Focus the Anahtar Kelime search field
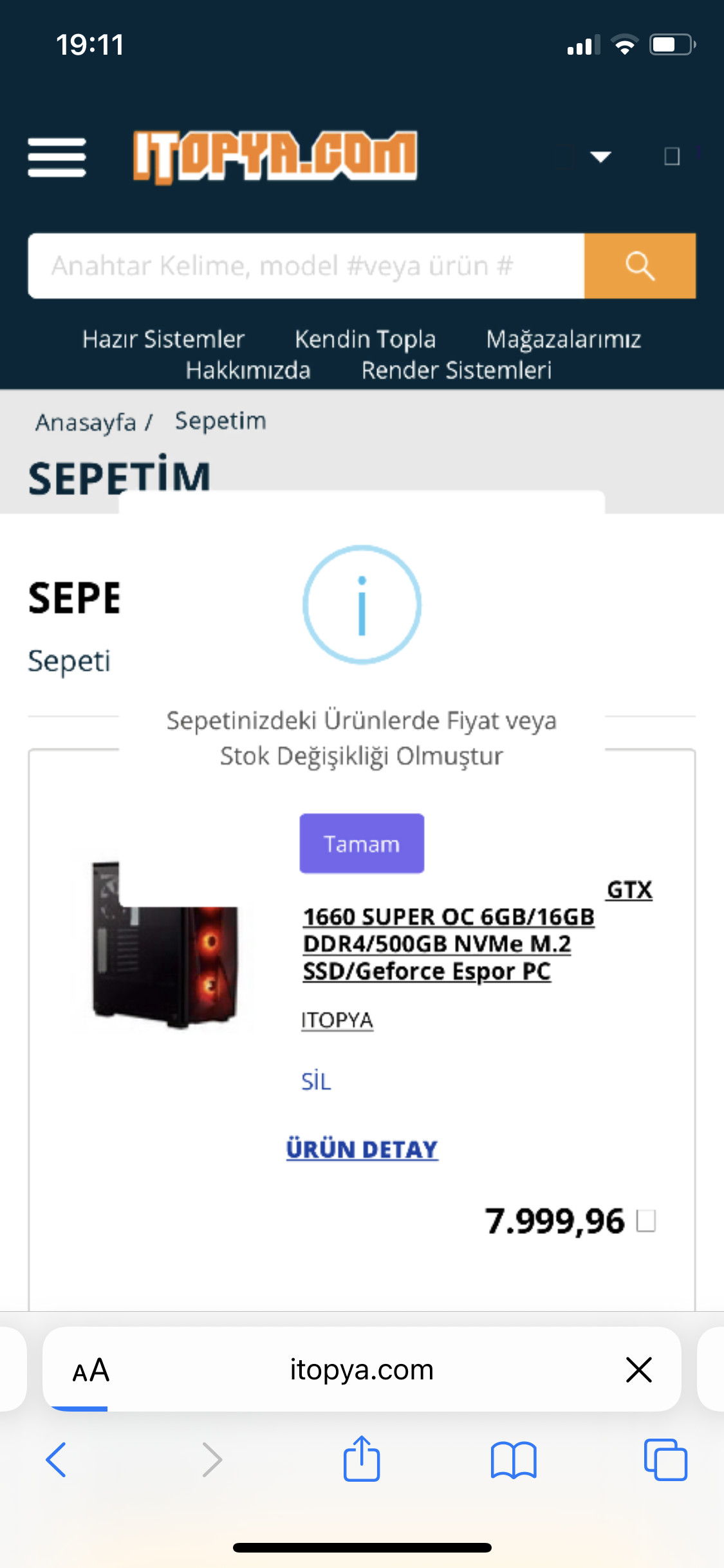724x1568 pixels. [x=306, y=266]
